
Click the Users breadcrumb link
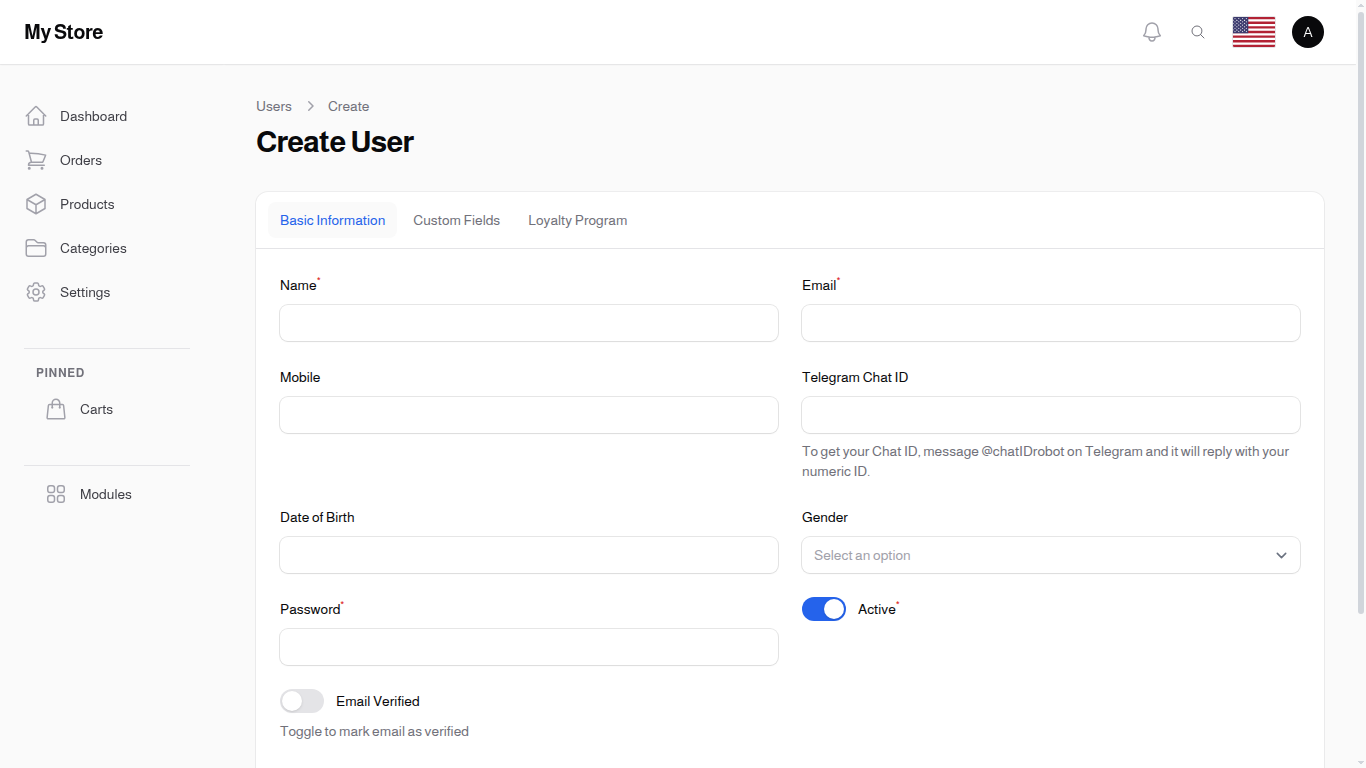[273, 106]
